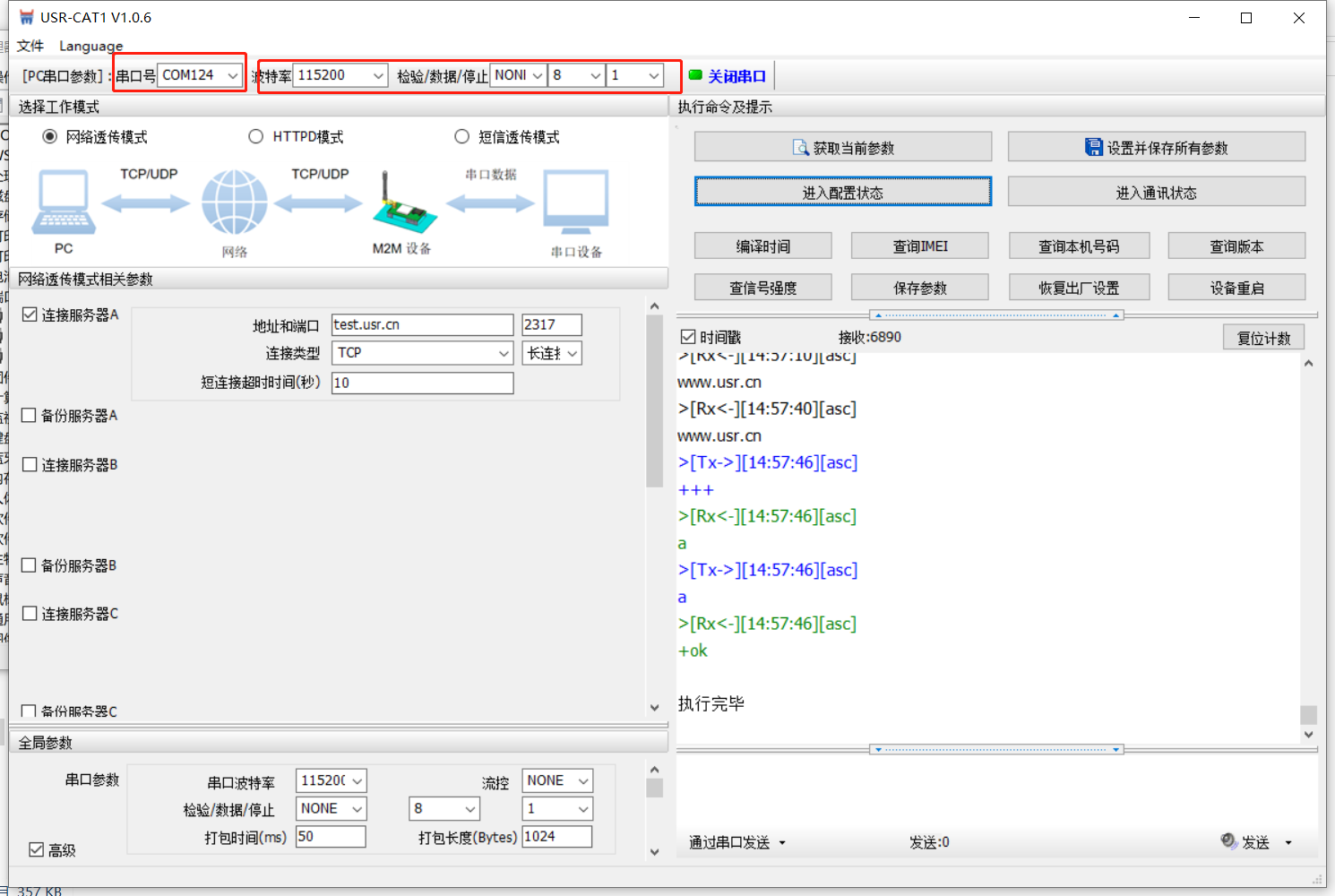This screenshot has width=1335, height=896.
Task: Open the TCP connection type dropdown
Action: pos(504,353)
